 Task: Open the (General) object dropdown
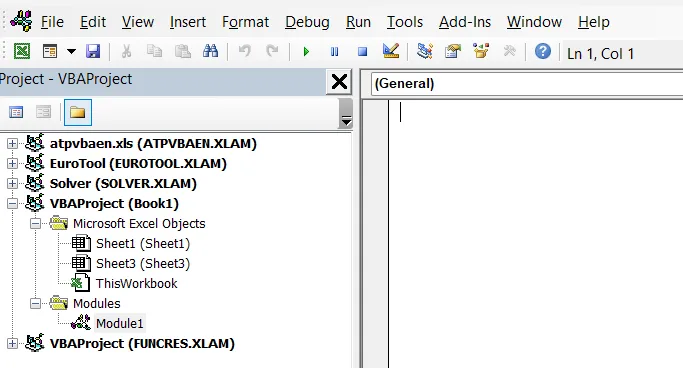tap(527, 84)
